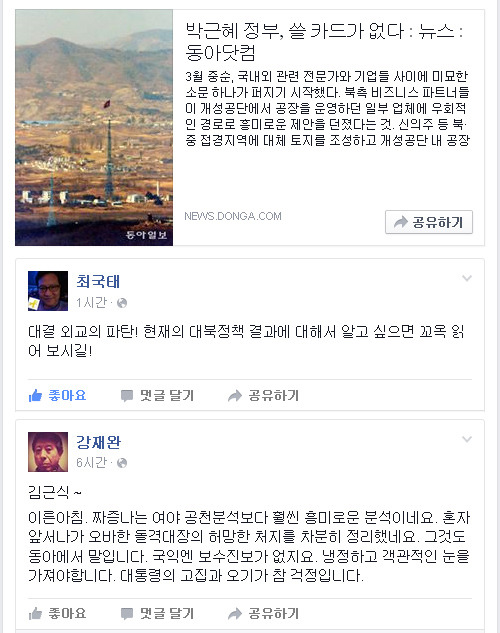Open the 강재완 profile name link
The image size is (500, 633).
(x=98, y=442)
